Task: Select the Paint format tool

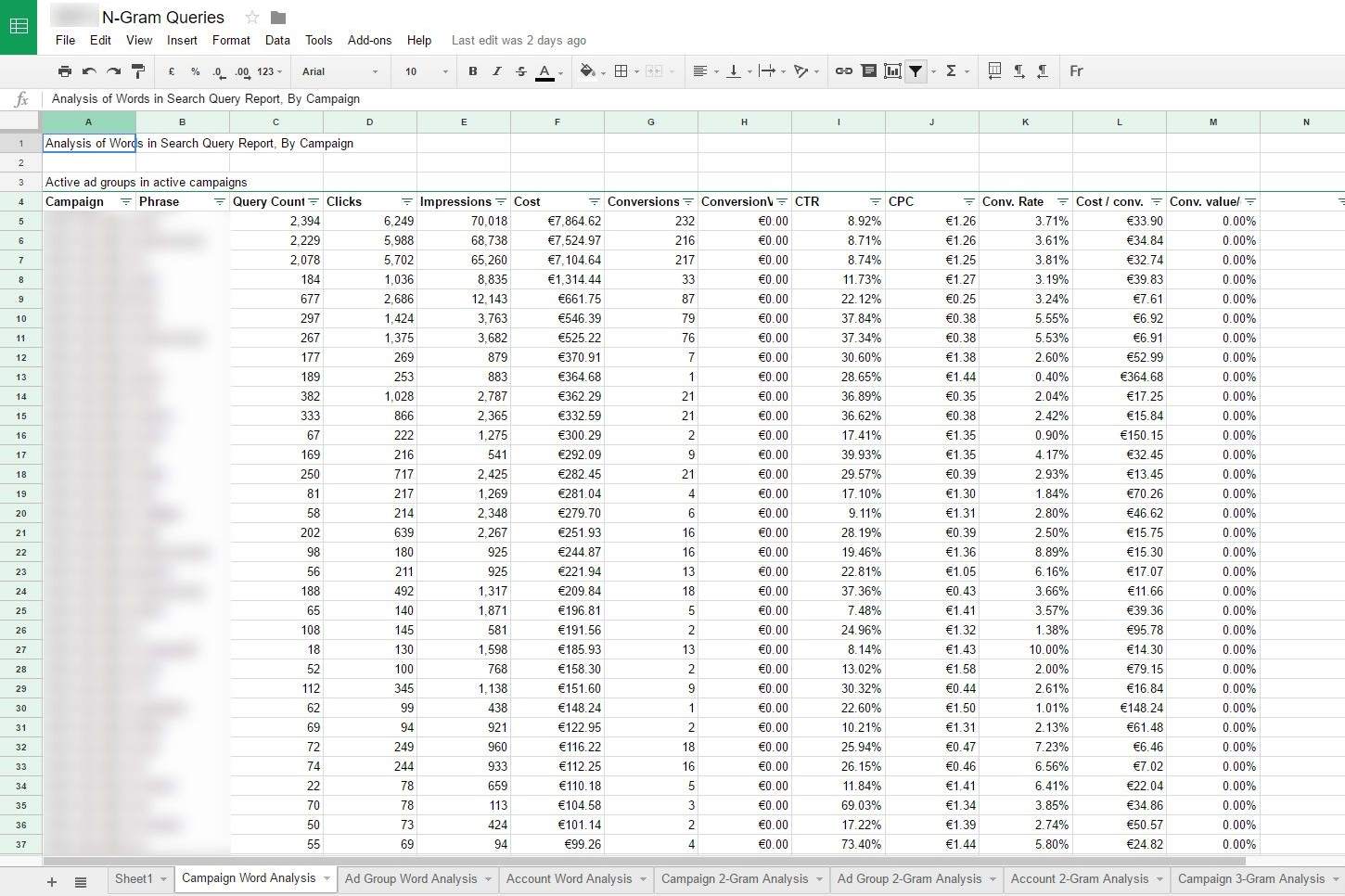Action: [x=137, y=71]
